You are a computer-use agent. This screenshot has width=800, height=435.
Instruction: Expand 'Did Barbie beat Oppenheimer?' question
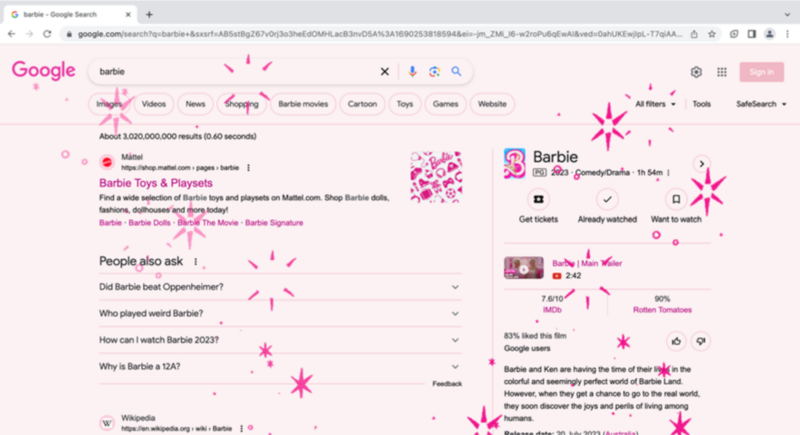click(x=280, y=287)
